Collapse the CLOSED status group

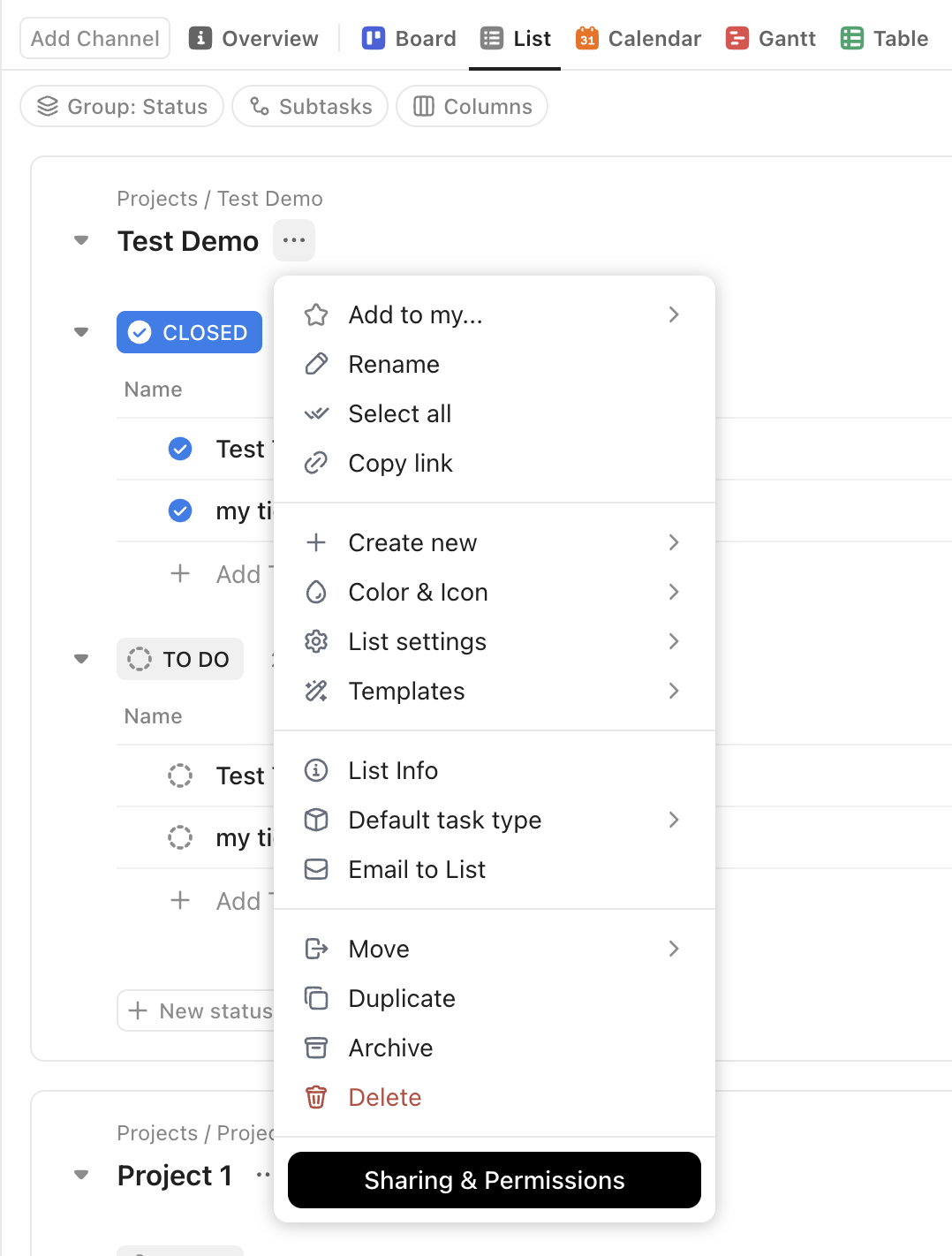[x=81, y=332]
